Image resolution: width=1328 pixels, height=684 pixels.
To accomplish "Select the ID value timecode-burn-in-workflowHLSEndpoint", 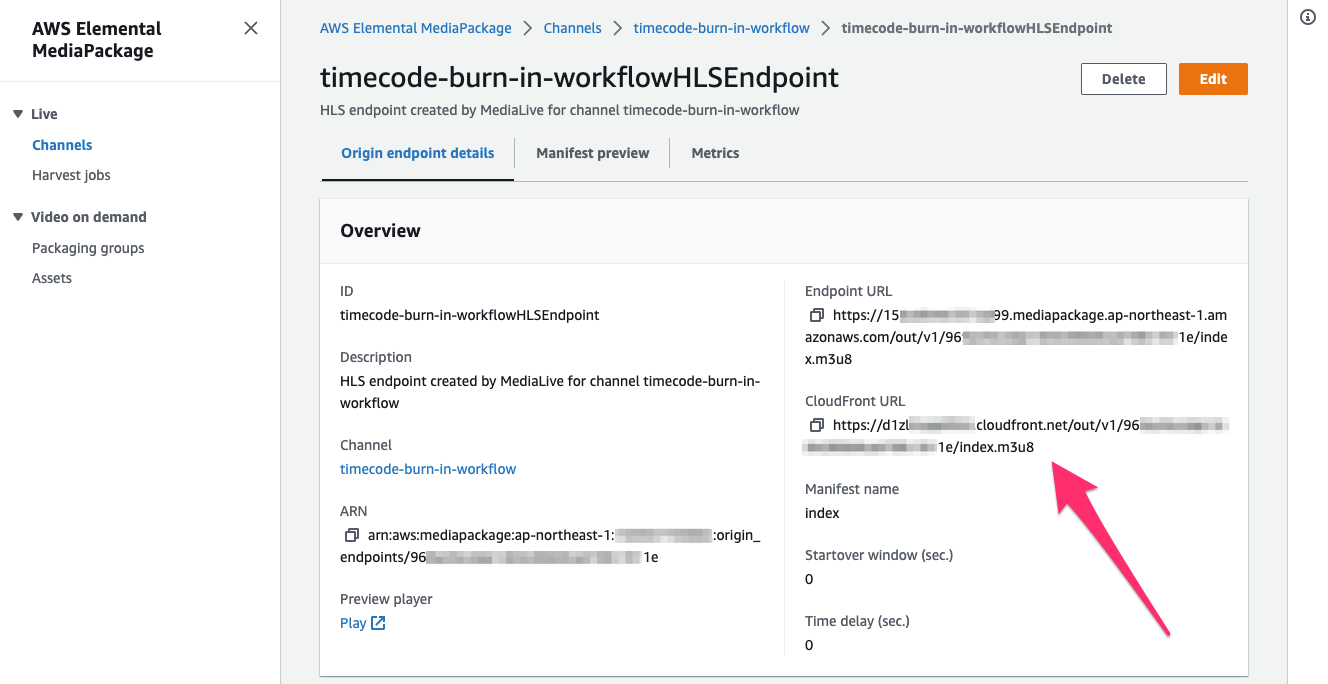I will [470, 315].
